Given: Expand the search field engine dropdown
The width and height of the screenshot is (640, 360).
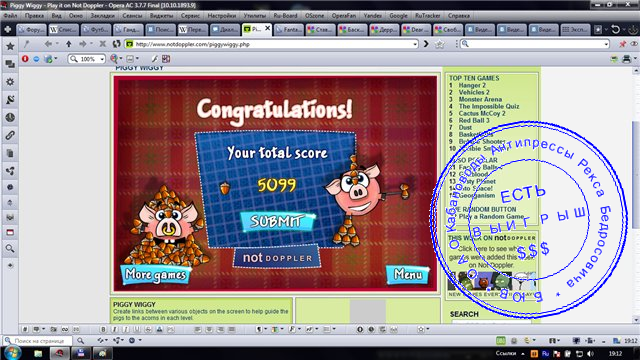Looking at the screenshot, I should (x=606, y=44).
